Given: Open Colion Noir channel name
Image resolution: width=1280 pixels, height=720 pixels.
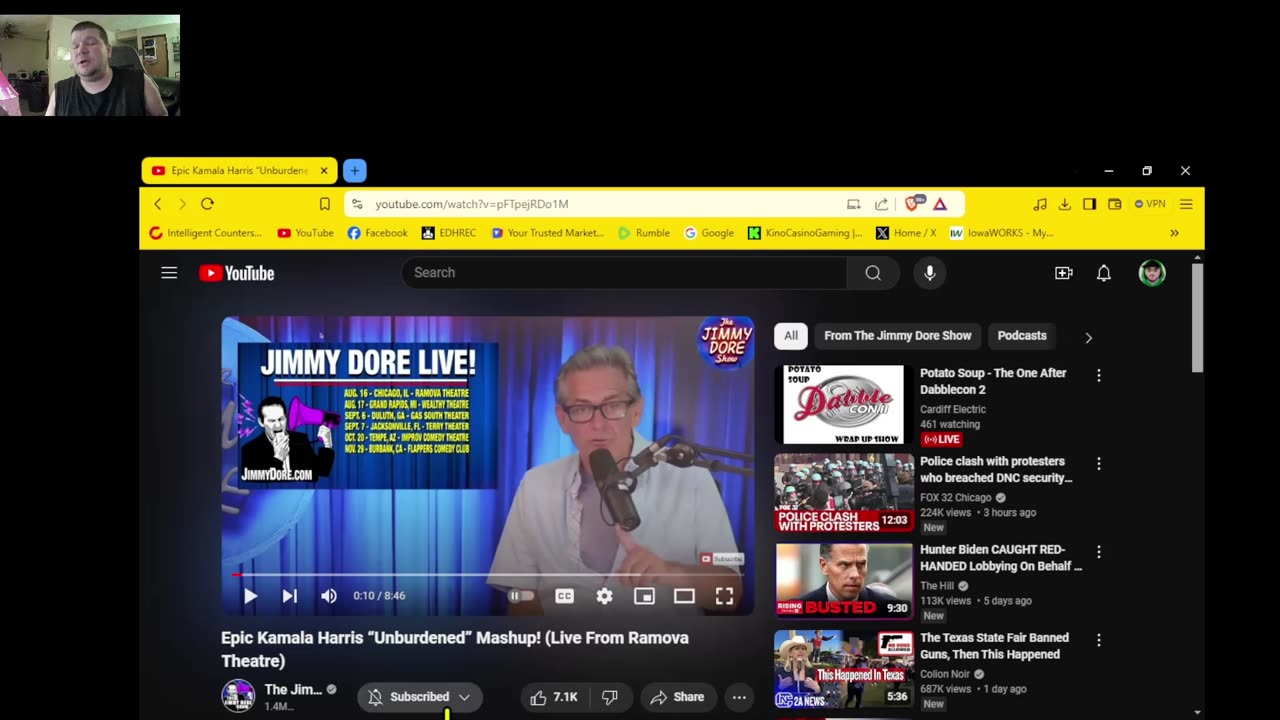Looking at the screenshot, I should pos(945,674).
